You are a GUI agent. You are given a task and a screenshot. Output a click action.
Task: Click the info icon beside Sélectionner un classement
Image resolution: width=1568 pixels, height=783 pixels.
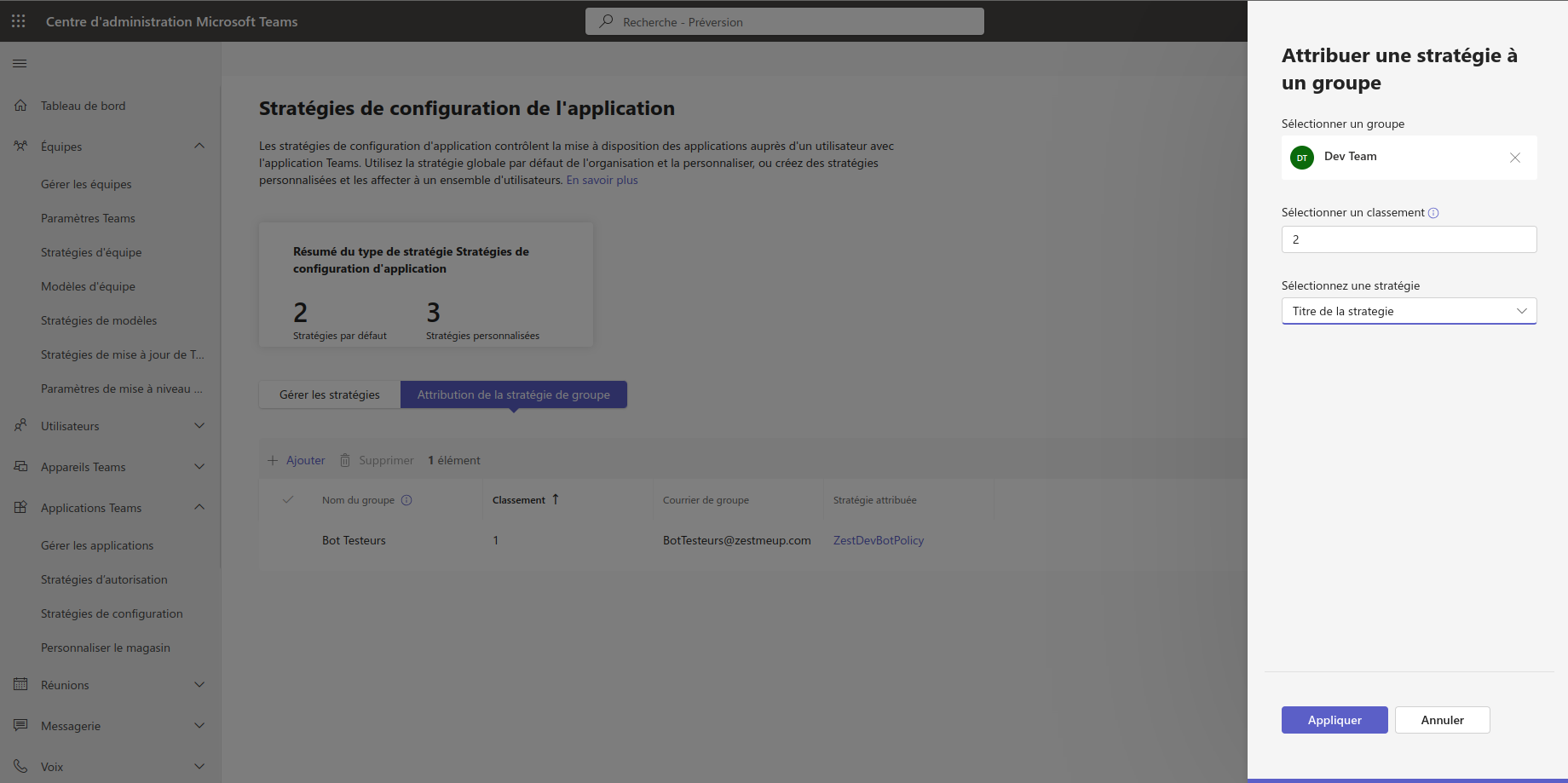1433,213
